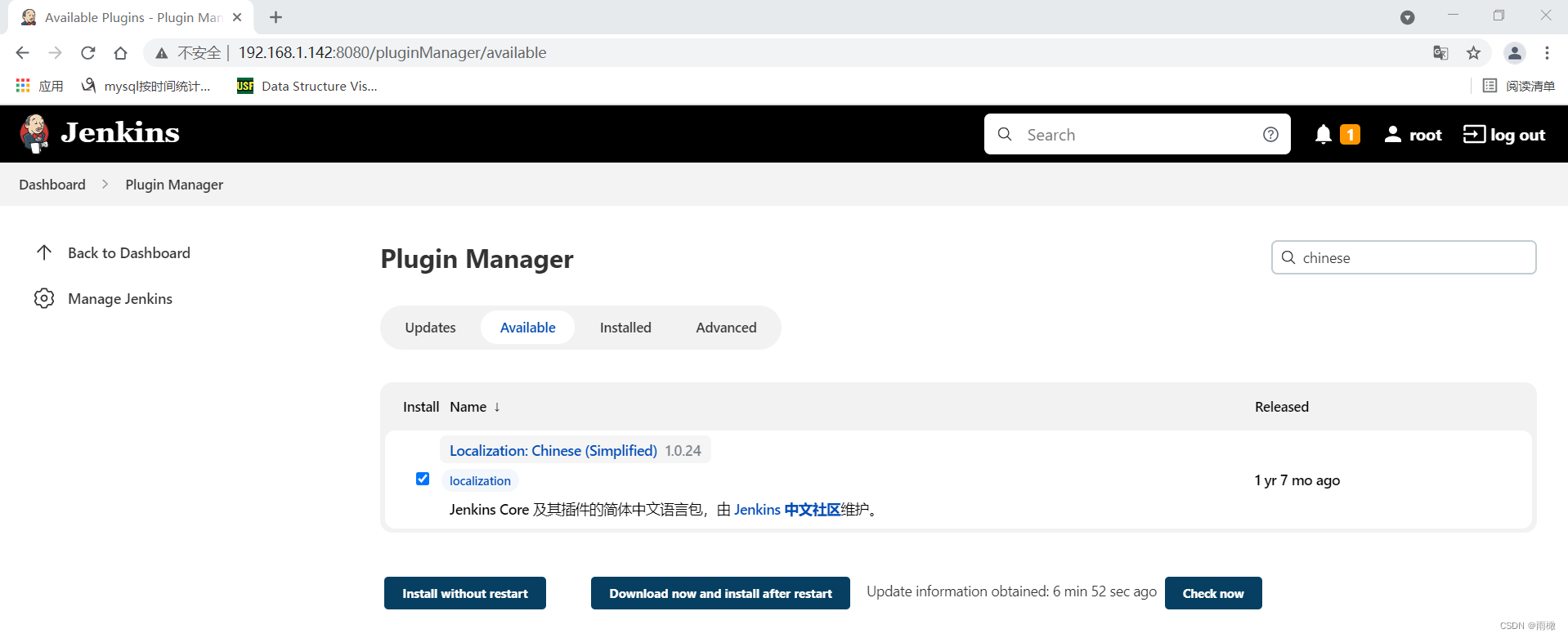Viewport: 1568px width, 638px height.
Task: Focus the Jenkins Search field
Action: (1136, 135)
